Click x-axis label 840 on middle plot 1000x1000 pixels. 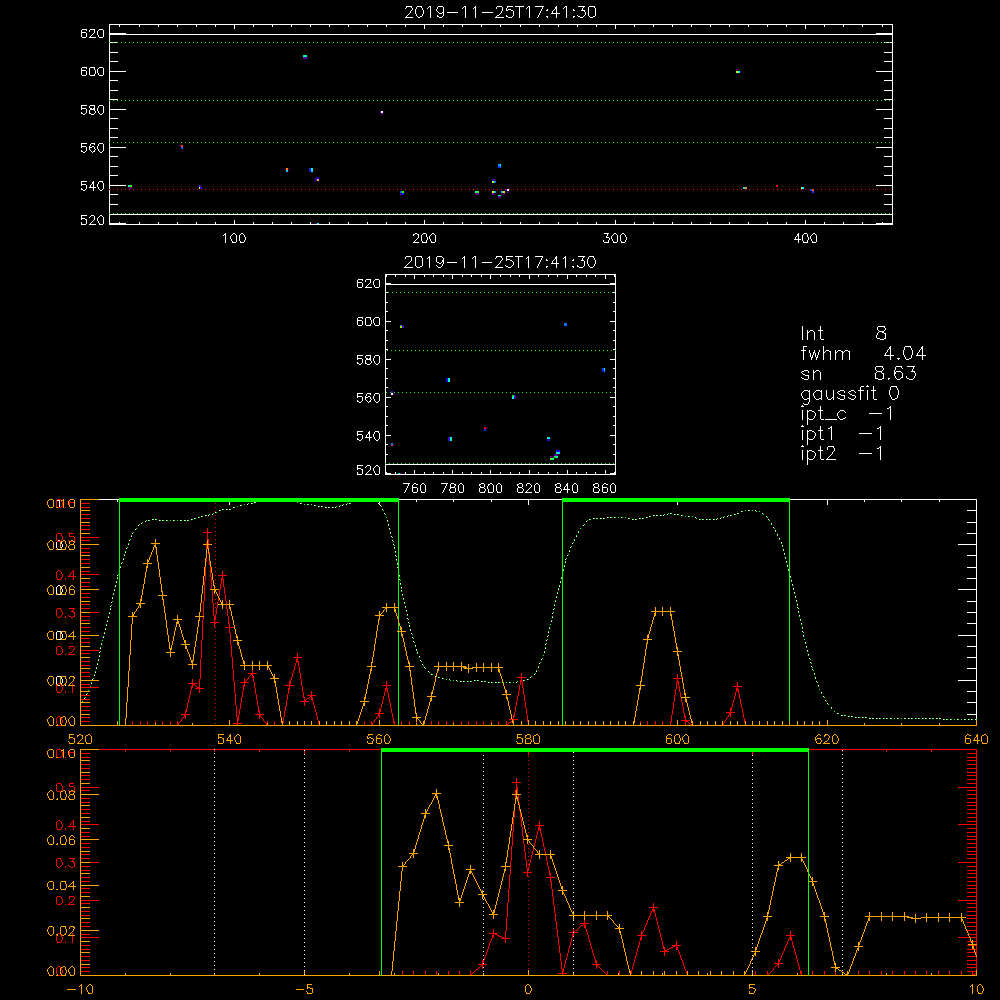pyautogui.click(x=566, y=489)
